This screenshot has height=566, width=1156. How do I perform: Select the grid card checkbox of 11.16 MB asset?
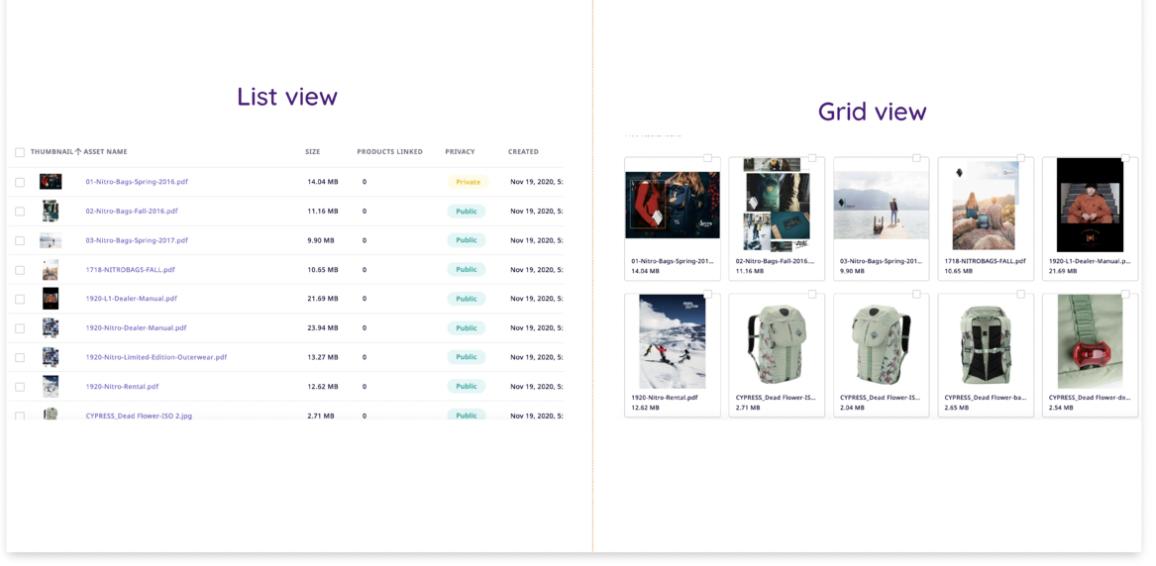[x=812, y=158]
